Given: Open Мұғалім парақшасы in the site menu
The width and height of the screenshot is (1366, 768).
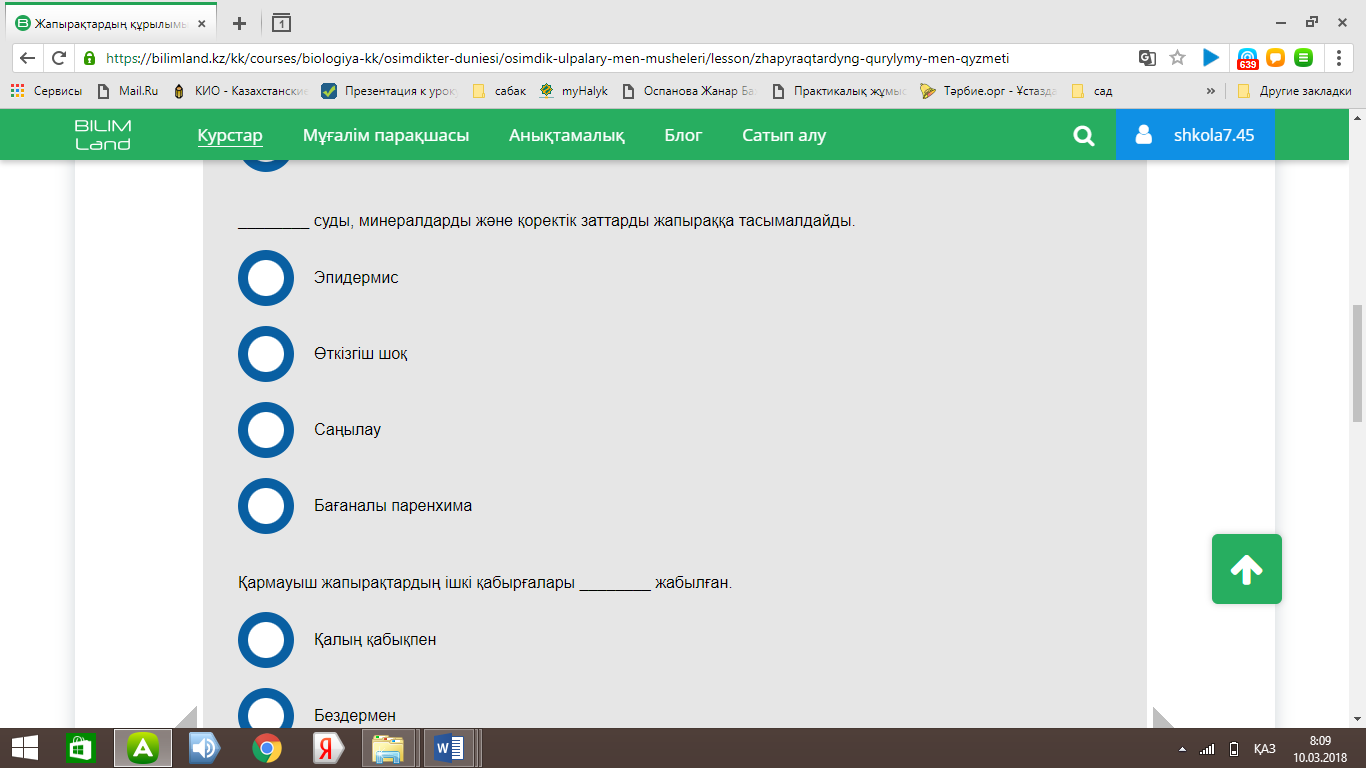Looking at the screenshot, I should (x=386, y=136).
